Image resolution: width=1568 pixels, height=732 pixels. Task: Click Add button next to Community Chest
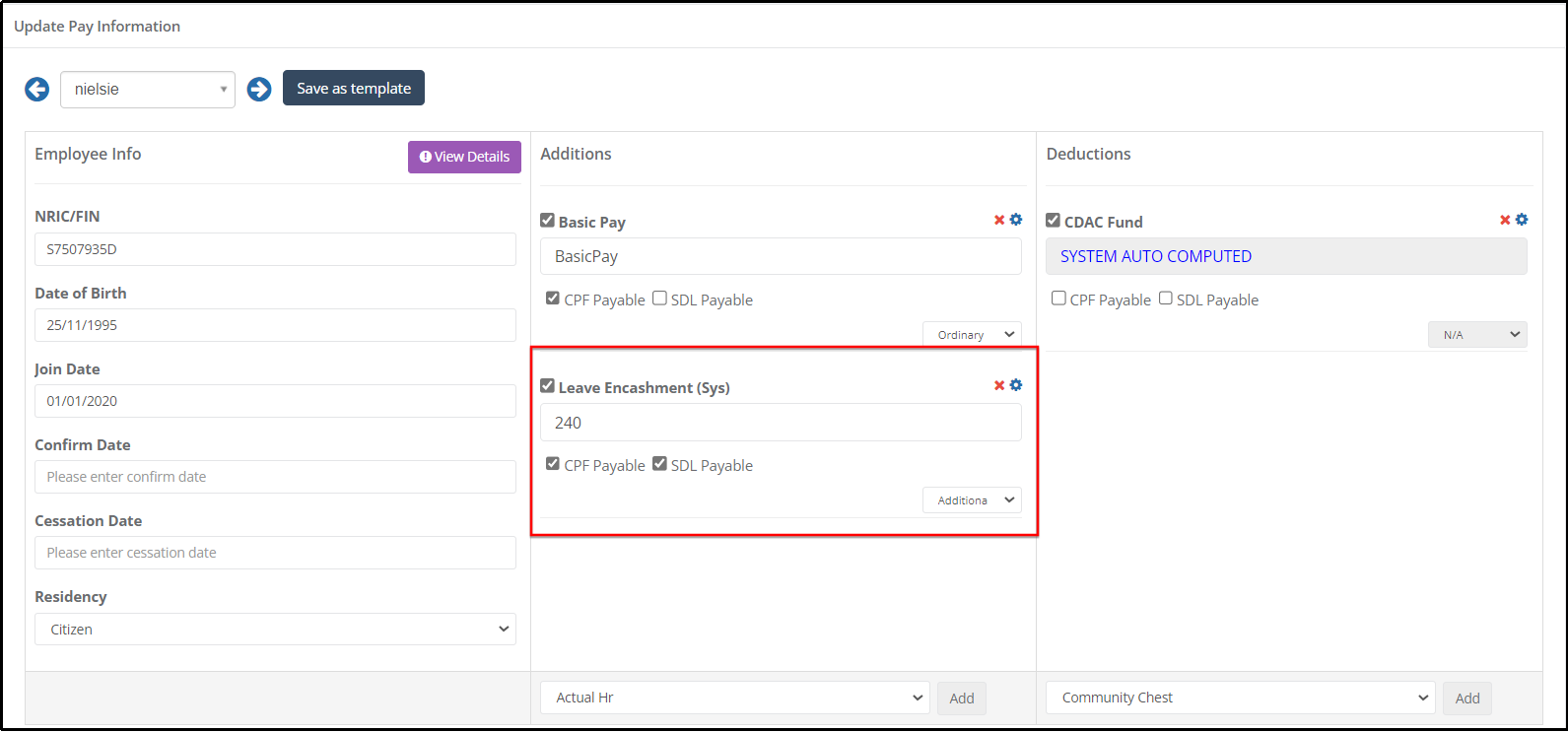(x=1467, y=699)
